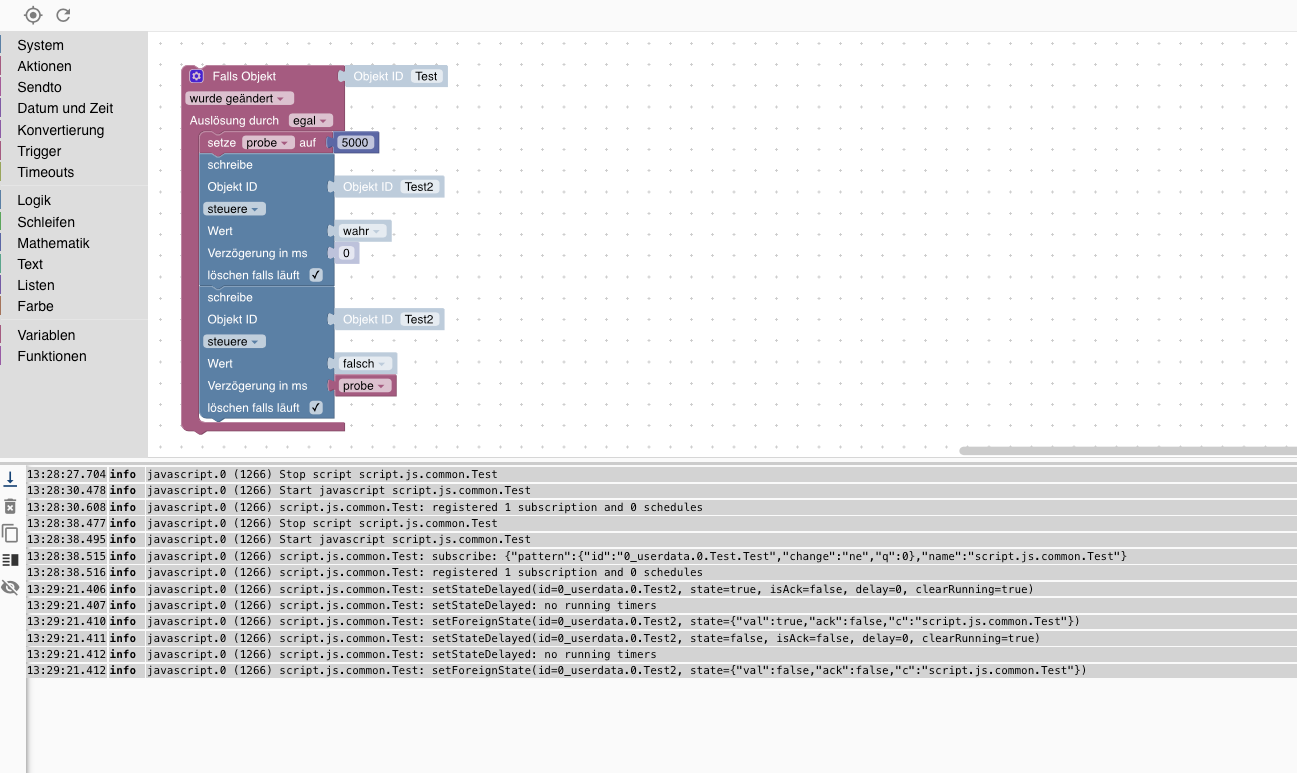The image size is (1297, 773).
Task: Select the Farbe toolbox category
Action: pyautogui.click(x=35, y=306)
